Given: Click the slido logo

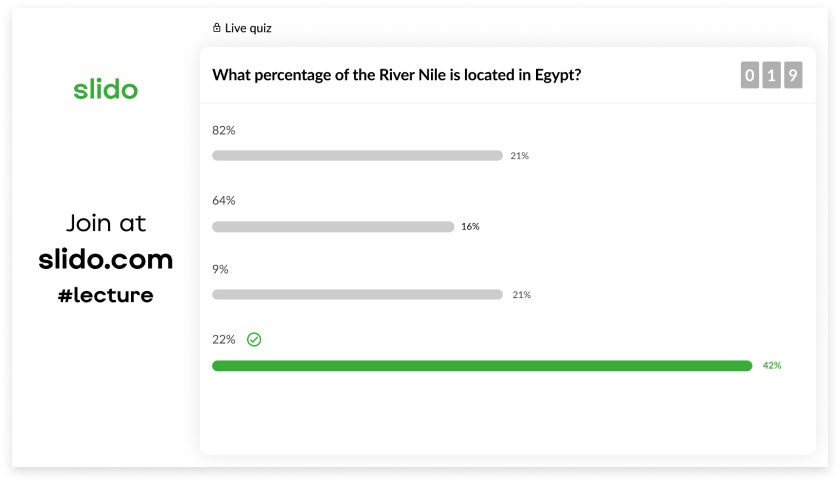Looking at the screenshot, I should pos(106,90).
